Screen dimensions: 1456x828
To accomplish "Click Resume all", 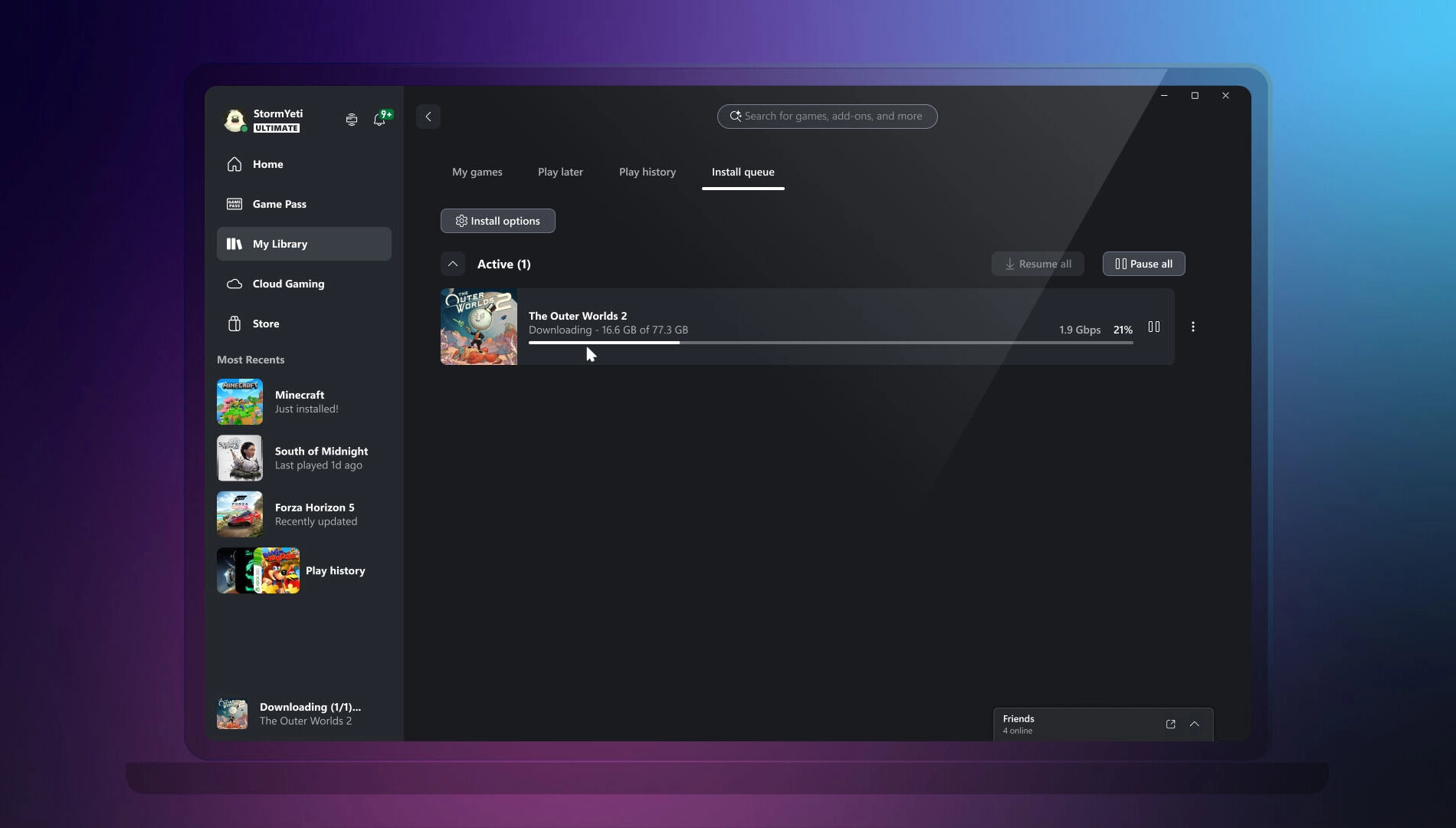I will (1038, 263).
